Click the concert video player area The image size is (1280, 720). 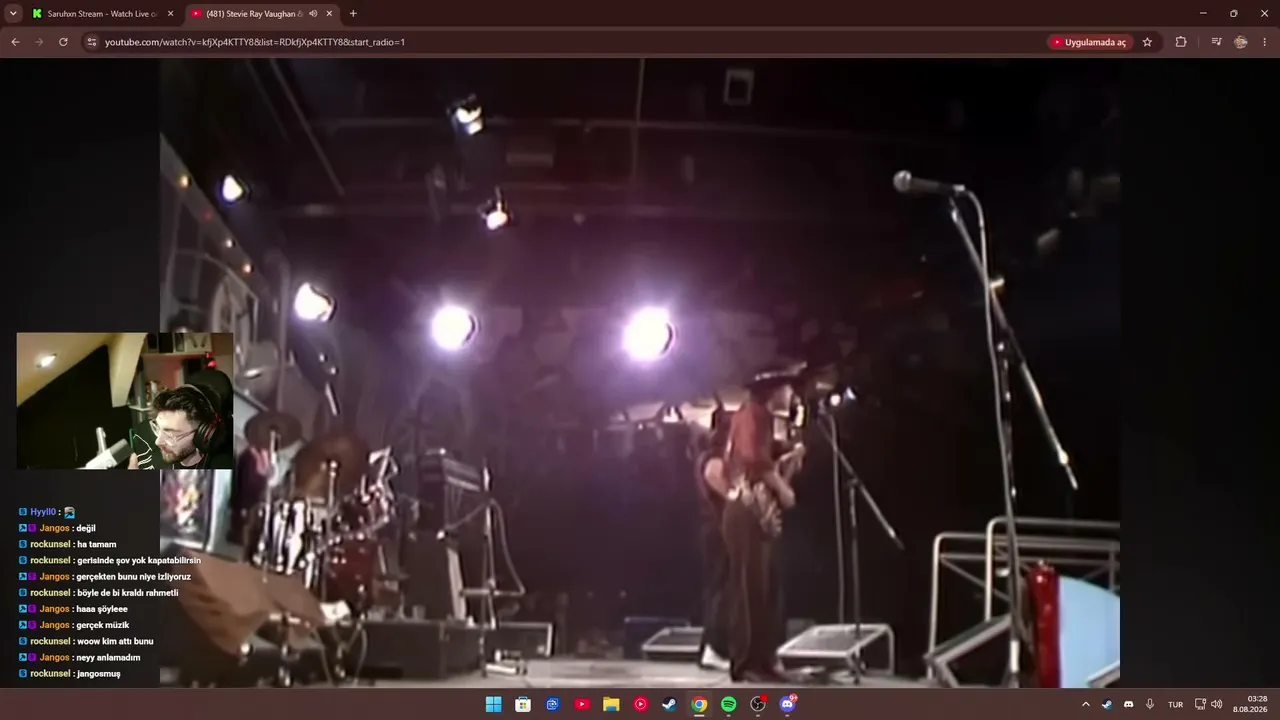pos(640,372)
